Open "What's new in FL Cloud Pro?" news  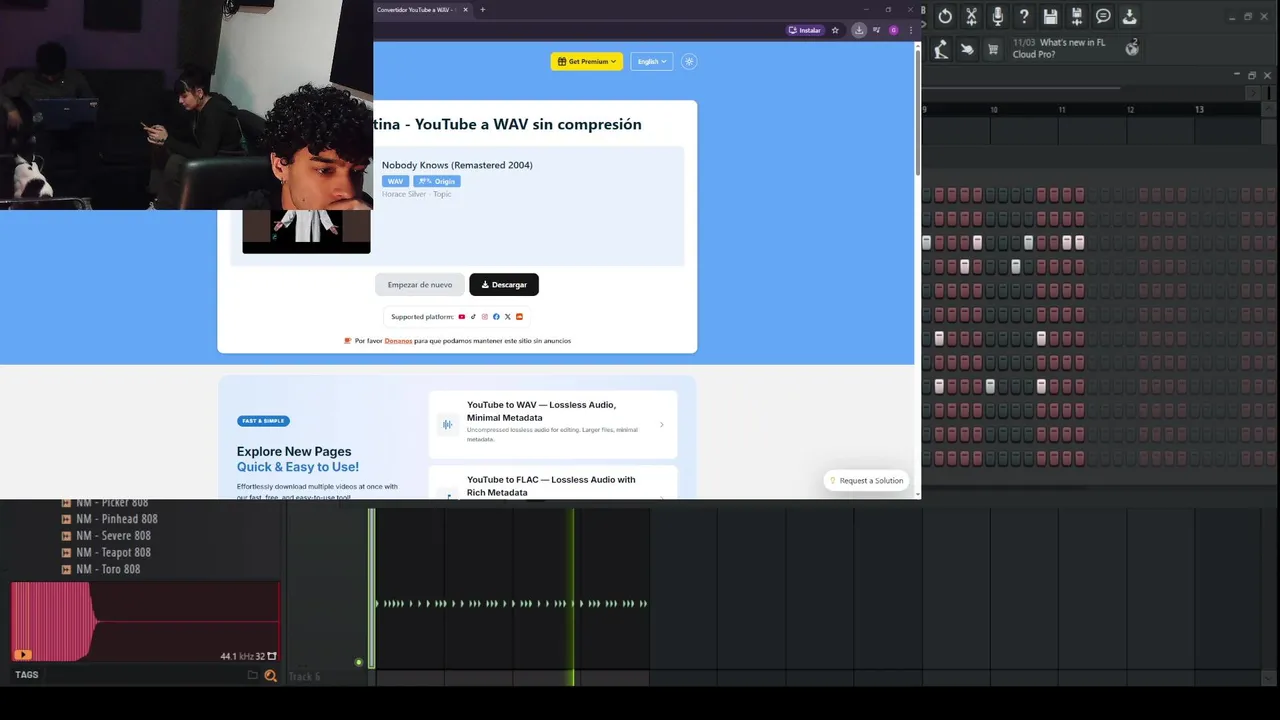point(1059,48)
